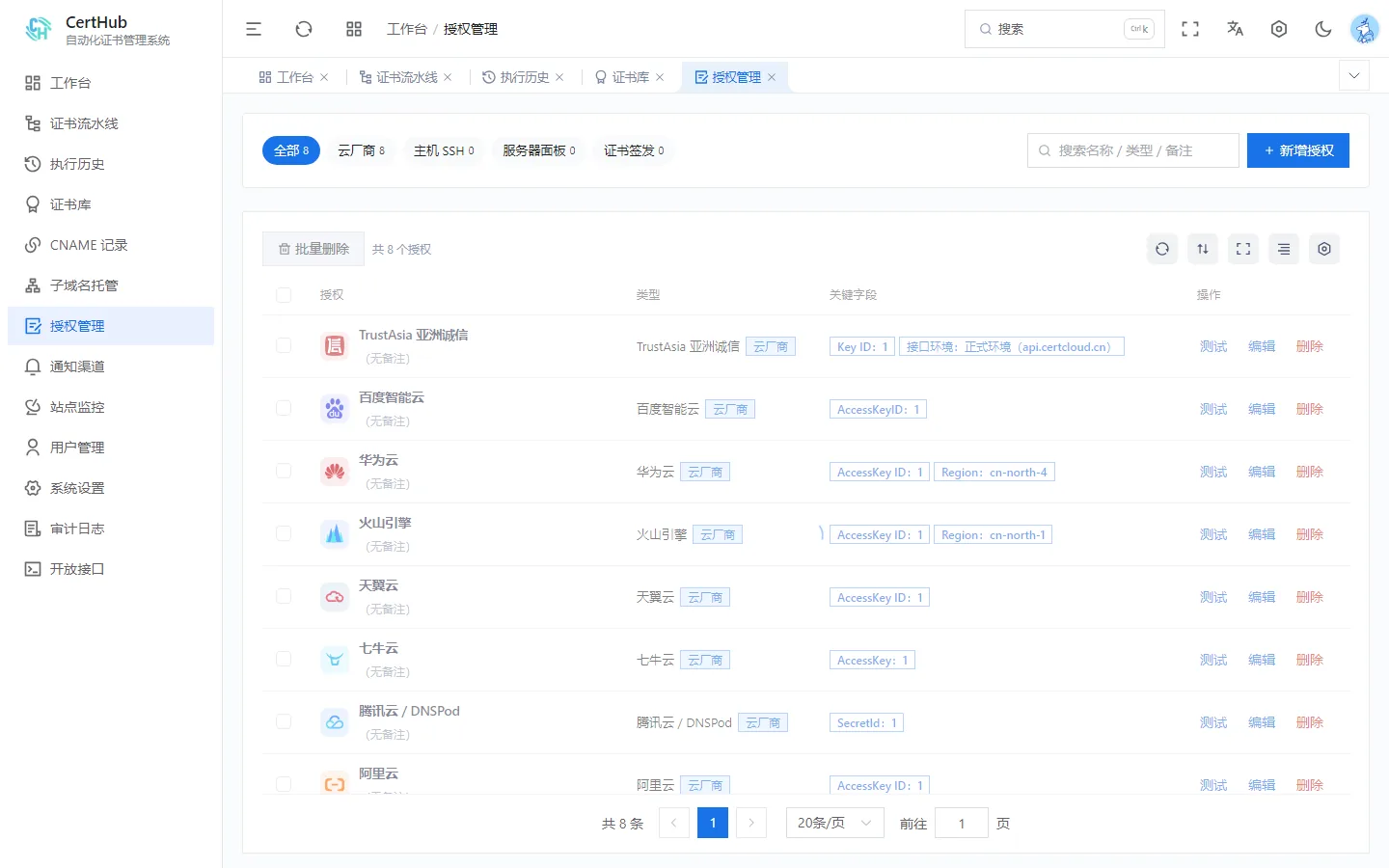Expand the tab list dropdown chevron
Image resolution: width=1389 pixels, height=868 pixels.
click(1354, 75)
